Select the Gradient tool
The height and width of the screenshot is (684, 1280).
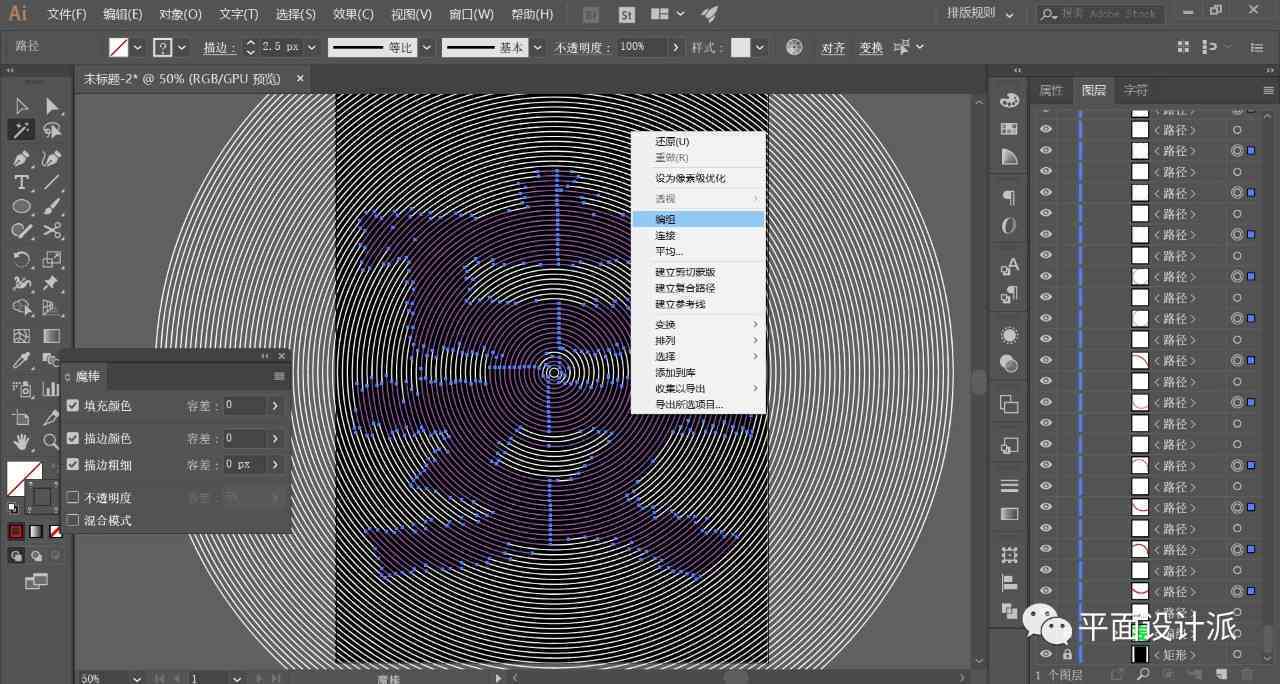tap(52, 336)
